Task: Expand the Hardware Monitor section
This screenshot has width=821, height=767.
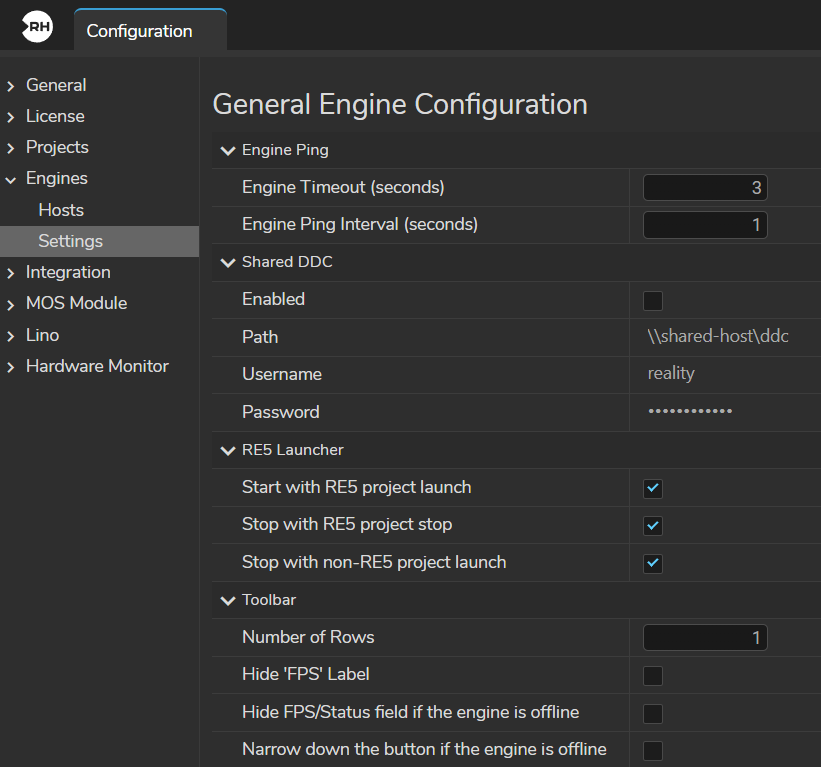Action: pyautogui.click(x=11, y=367)
